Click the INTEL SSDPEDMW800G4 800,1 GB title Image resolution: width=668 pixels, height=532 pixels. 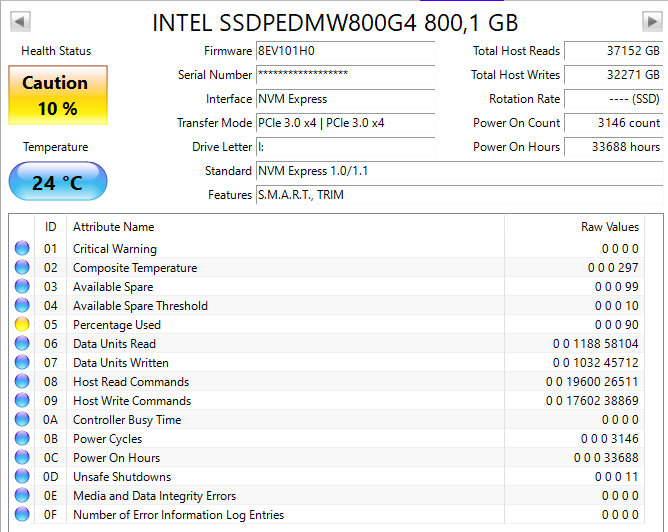(335, 23)
